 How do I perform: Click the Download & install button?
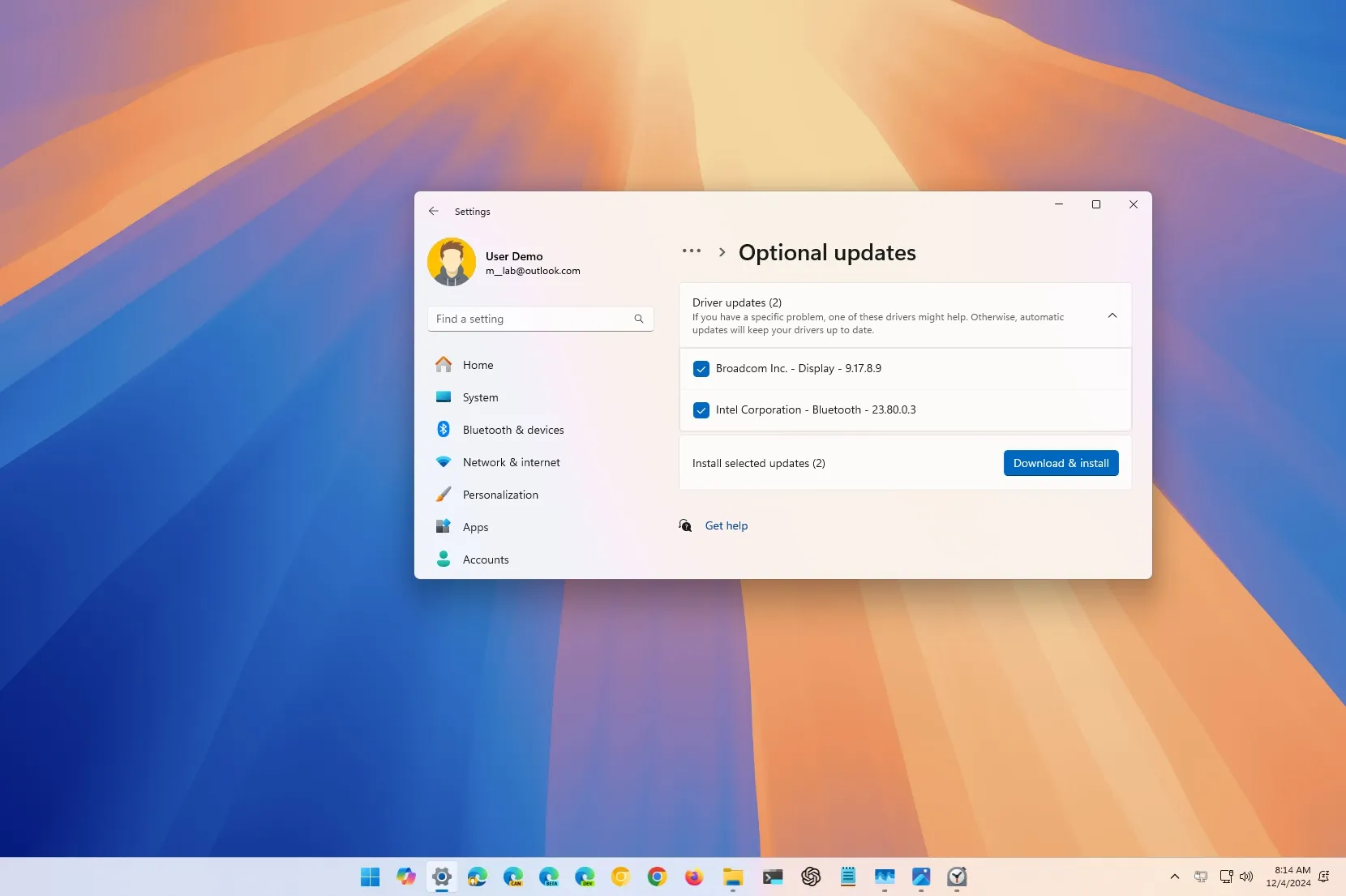coord(1061,463)
